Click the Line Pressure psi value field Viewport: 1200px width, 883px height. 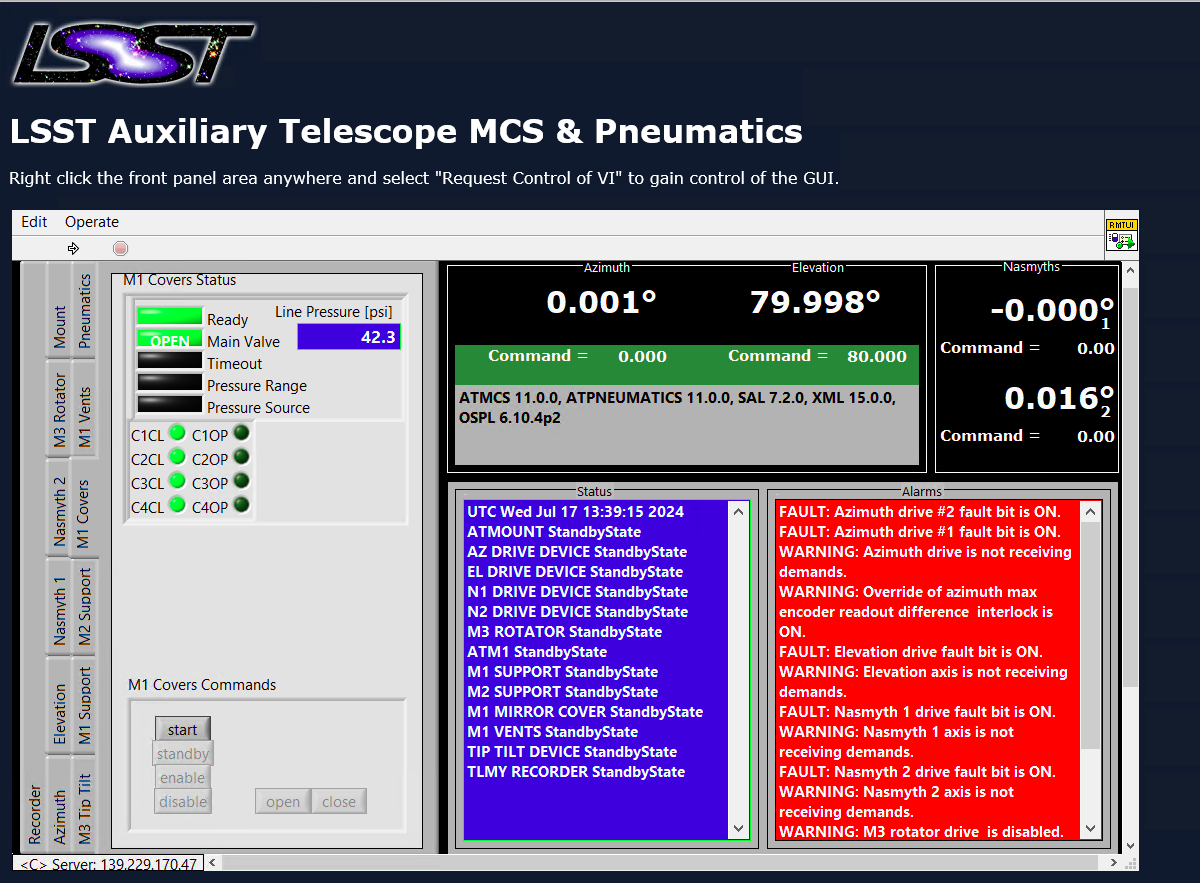point(348,337)
